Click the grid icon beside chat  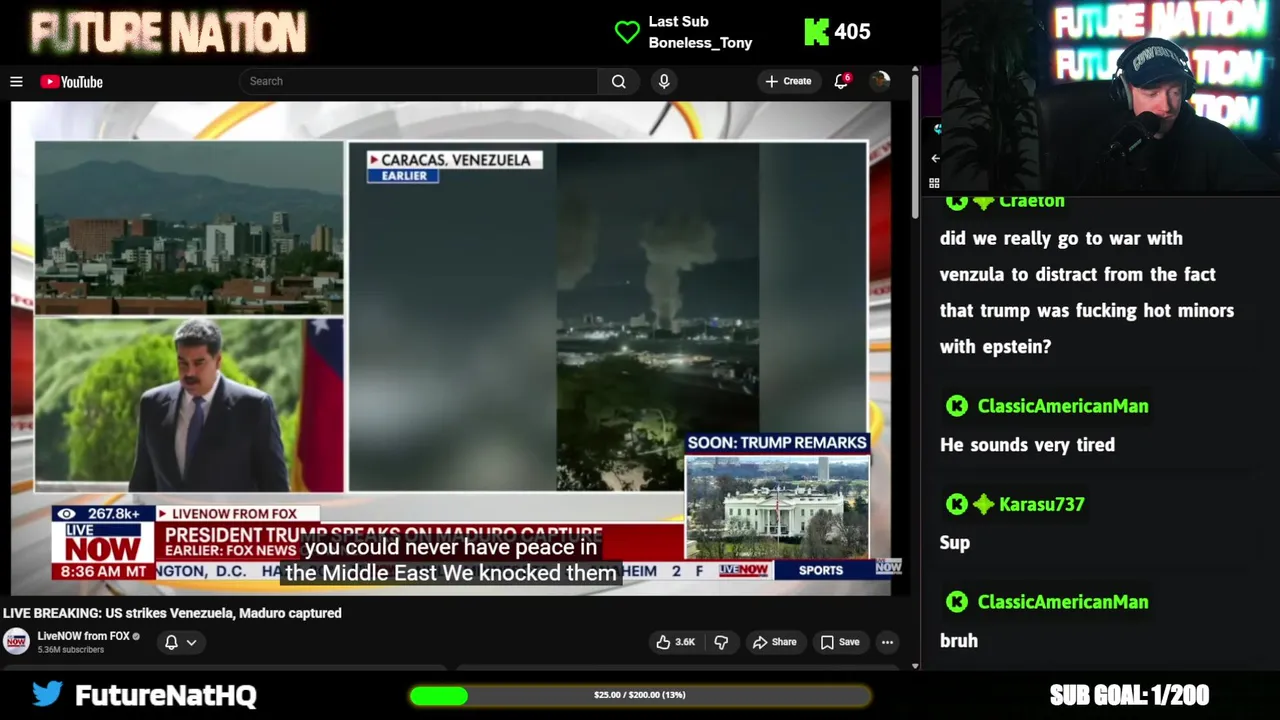pyautogui.click(x=934, y=183)
